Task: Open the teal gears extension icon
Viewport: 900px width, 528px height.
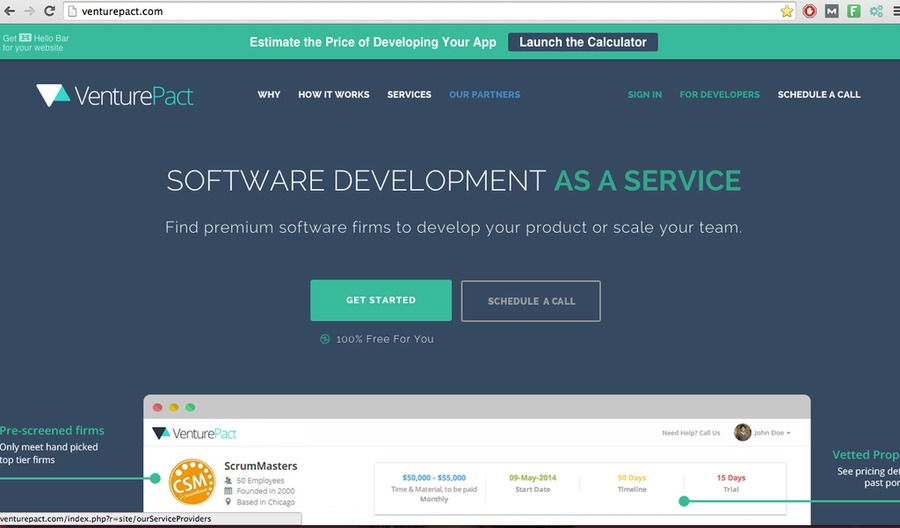Action: 876,11
